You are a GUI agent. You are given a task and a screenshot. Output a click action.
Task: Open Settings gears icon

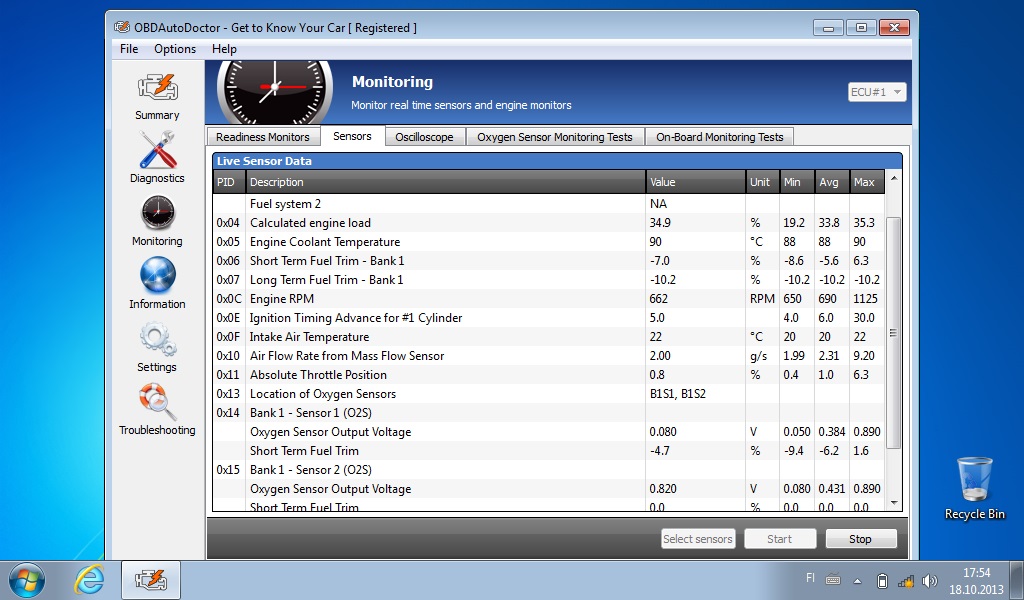coord(157,338)
